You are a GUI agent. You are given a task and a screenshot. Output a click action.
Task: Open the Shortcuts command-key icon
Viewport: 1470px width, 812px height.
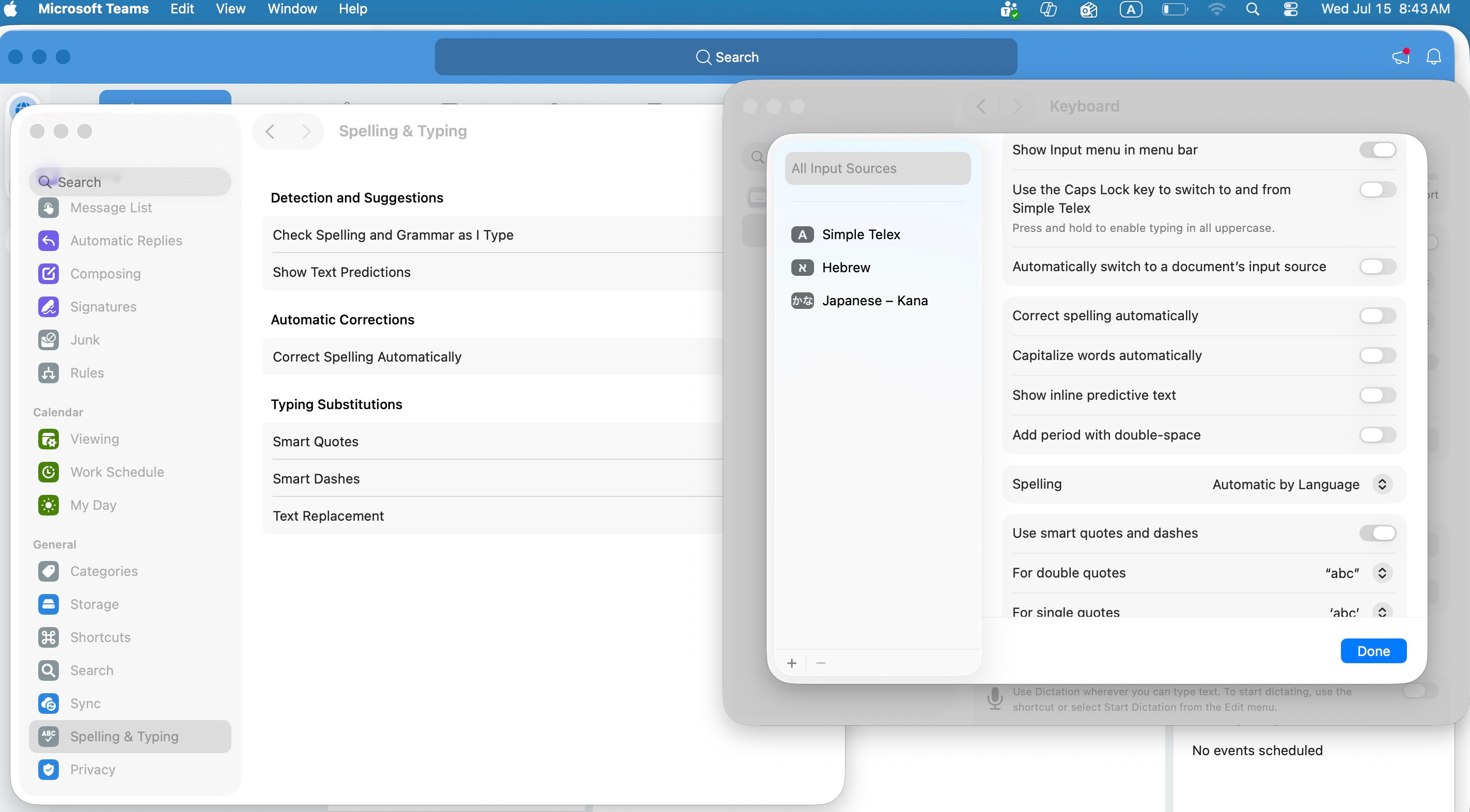pos(49,637)
